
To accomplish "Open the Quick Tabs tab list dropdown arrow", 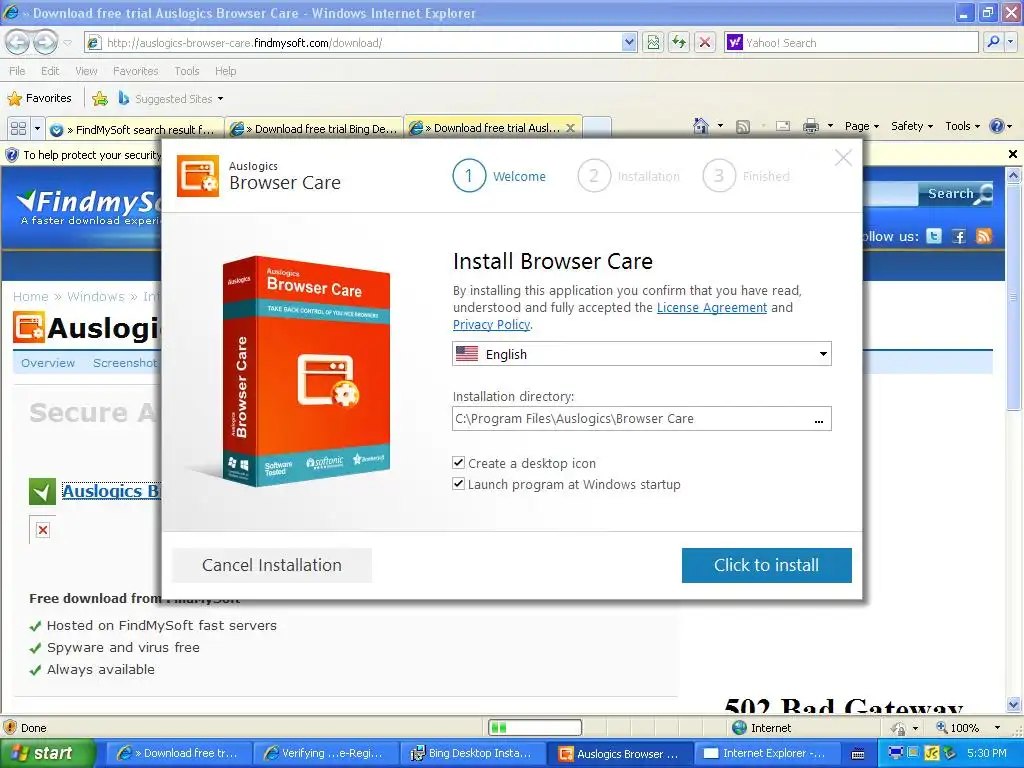I will pyautogui.click(x=37, y=128).
